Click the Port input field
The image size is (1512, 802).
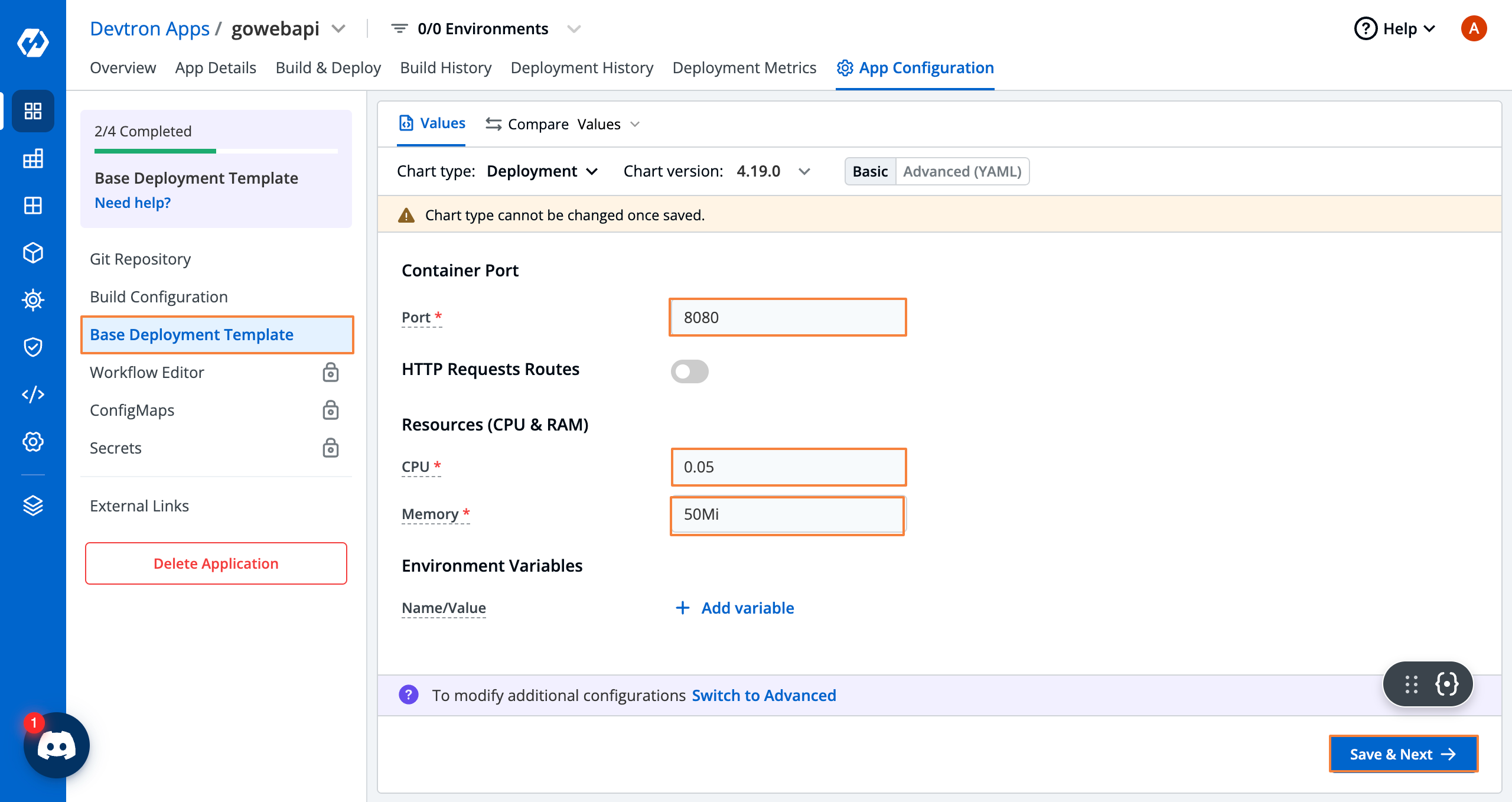[x=788, y=317]
